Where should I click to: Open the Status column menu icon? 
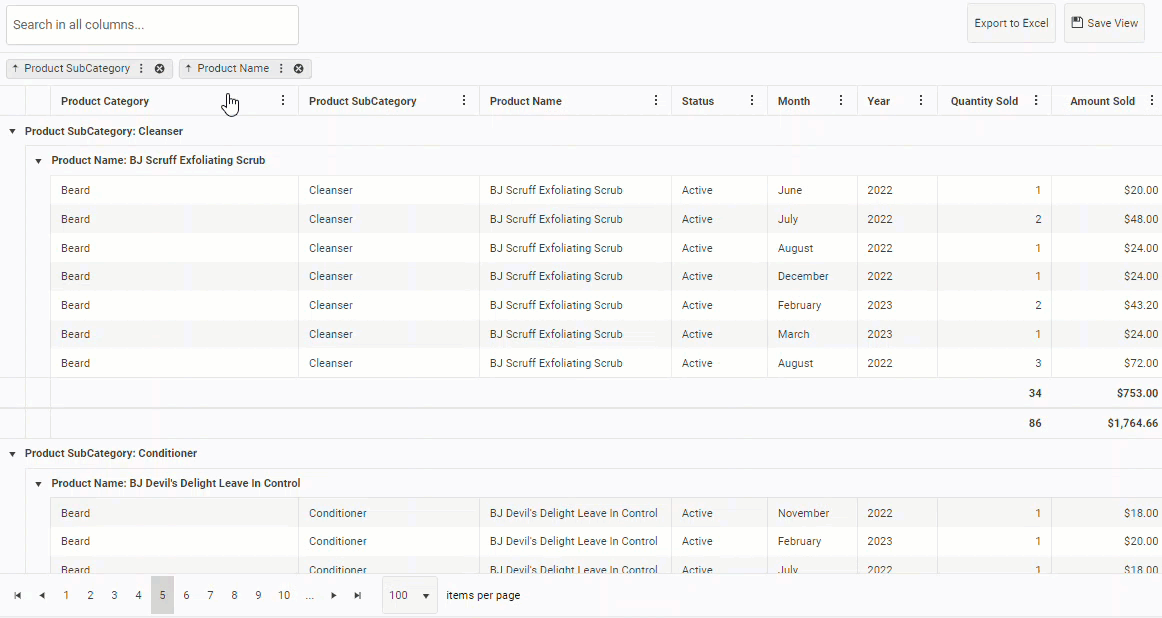coord(752,101)
